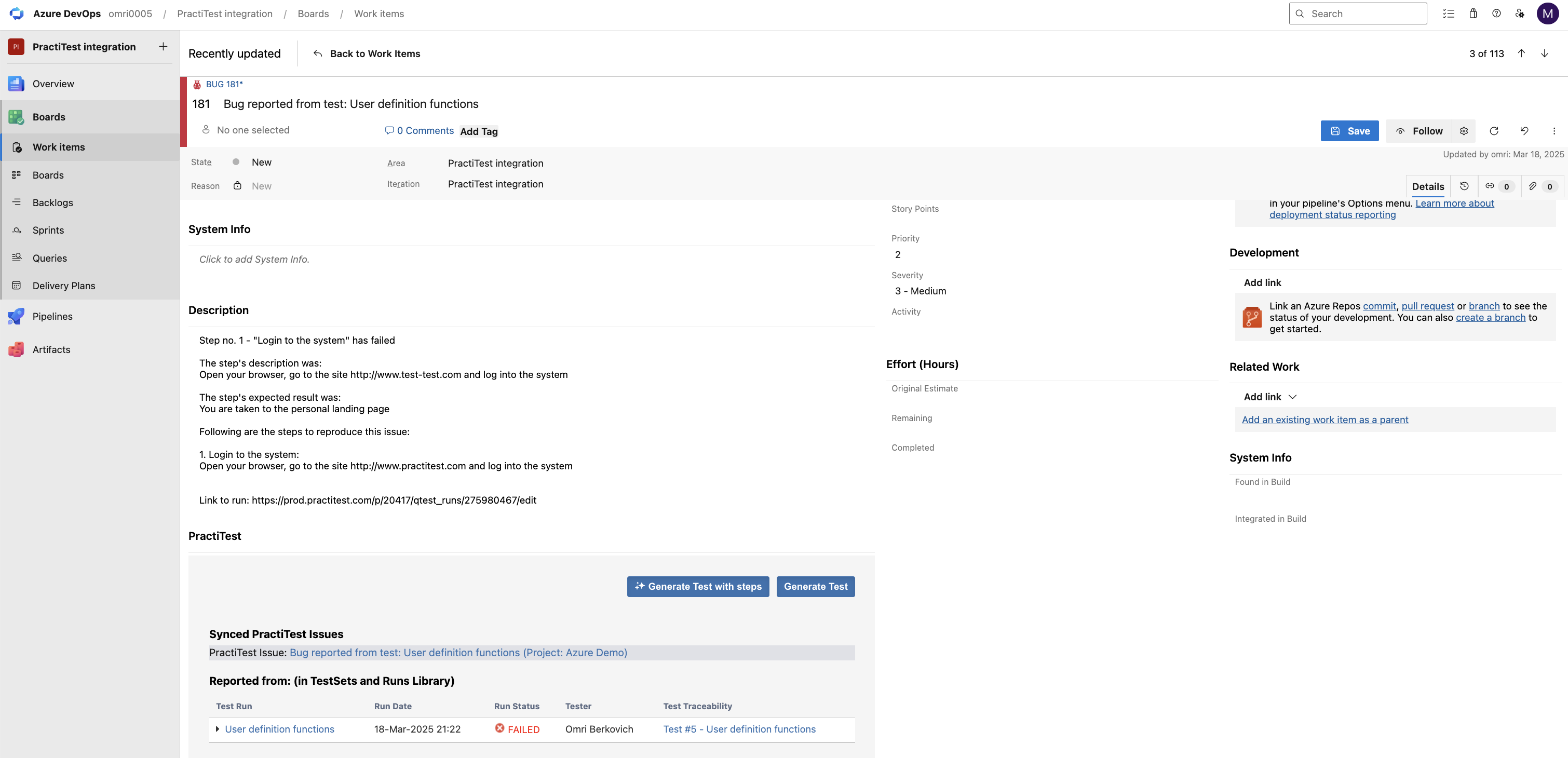Open the Severity field 3 - Medium
Viewport: 1568px width, 758px height.
(921, 291)
